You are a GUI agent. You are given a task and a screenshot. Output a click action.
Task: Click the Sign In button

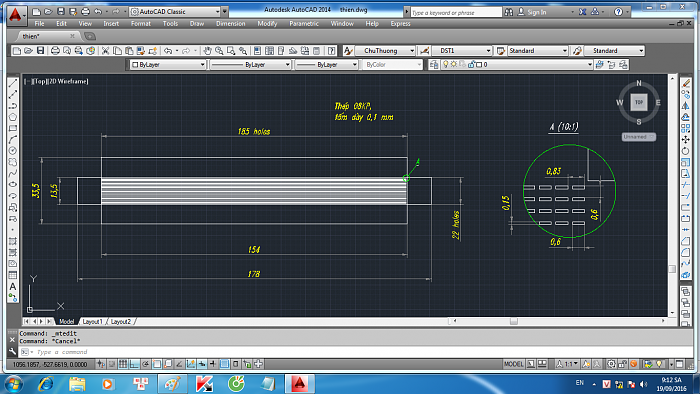[x=537, y=12]
